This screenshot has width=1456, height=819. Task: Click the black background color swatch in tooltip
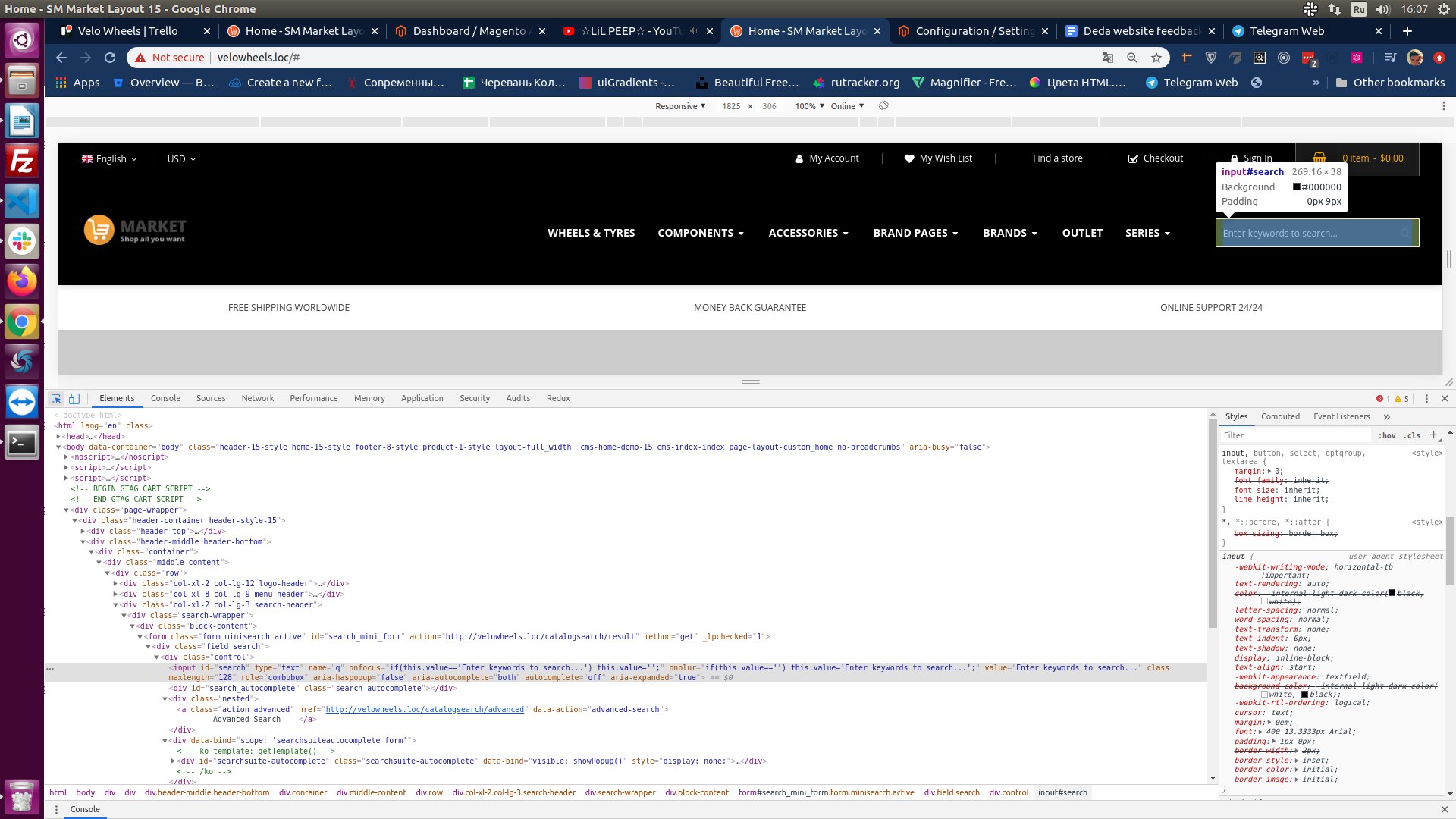pyautogui.click(x=1297, y=187)
